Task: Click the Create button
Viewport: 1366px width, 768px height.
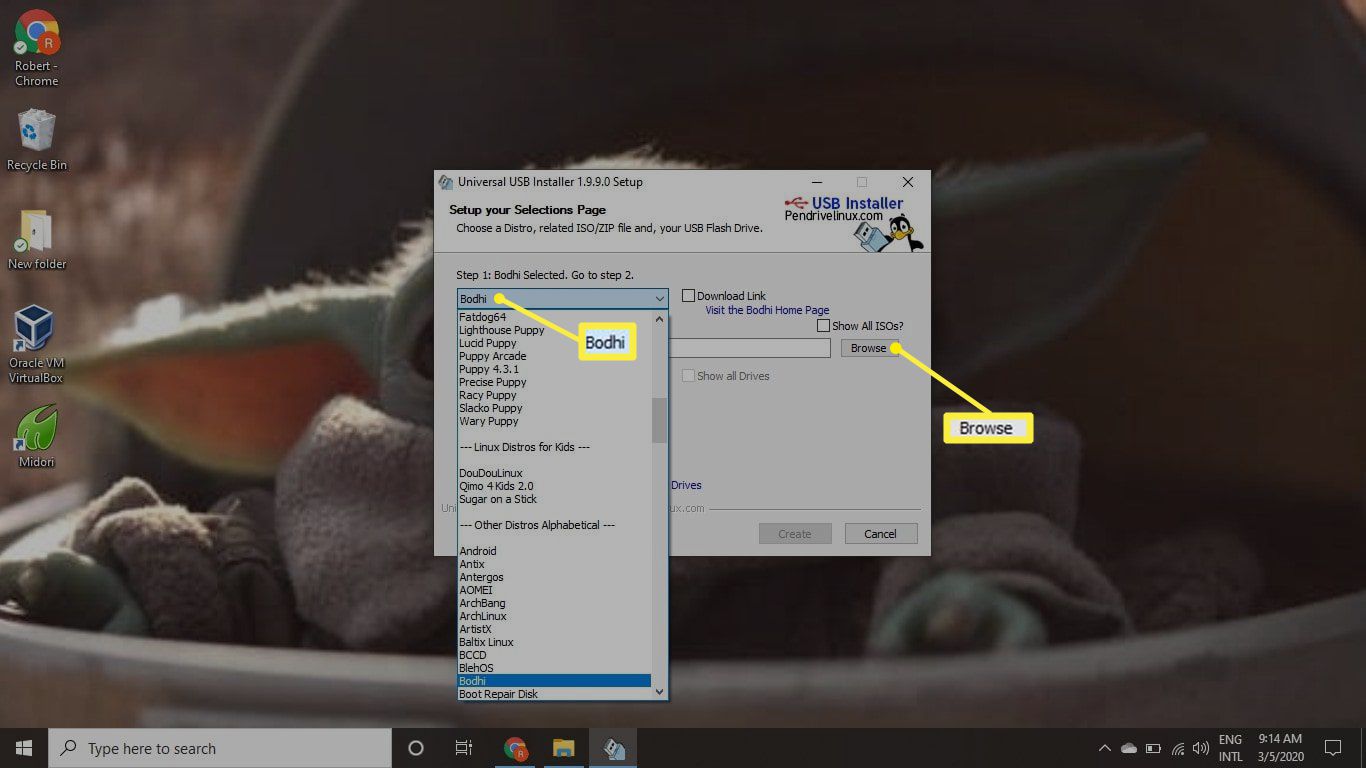Action: 795,533
